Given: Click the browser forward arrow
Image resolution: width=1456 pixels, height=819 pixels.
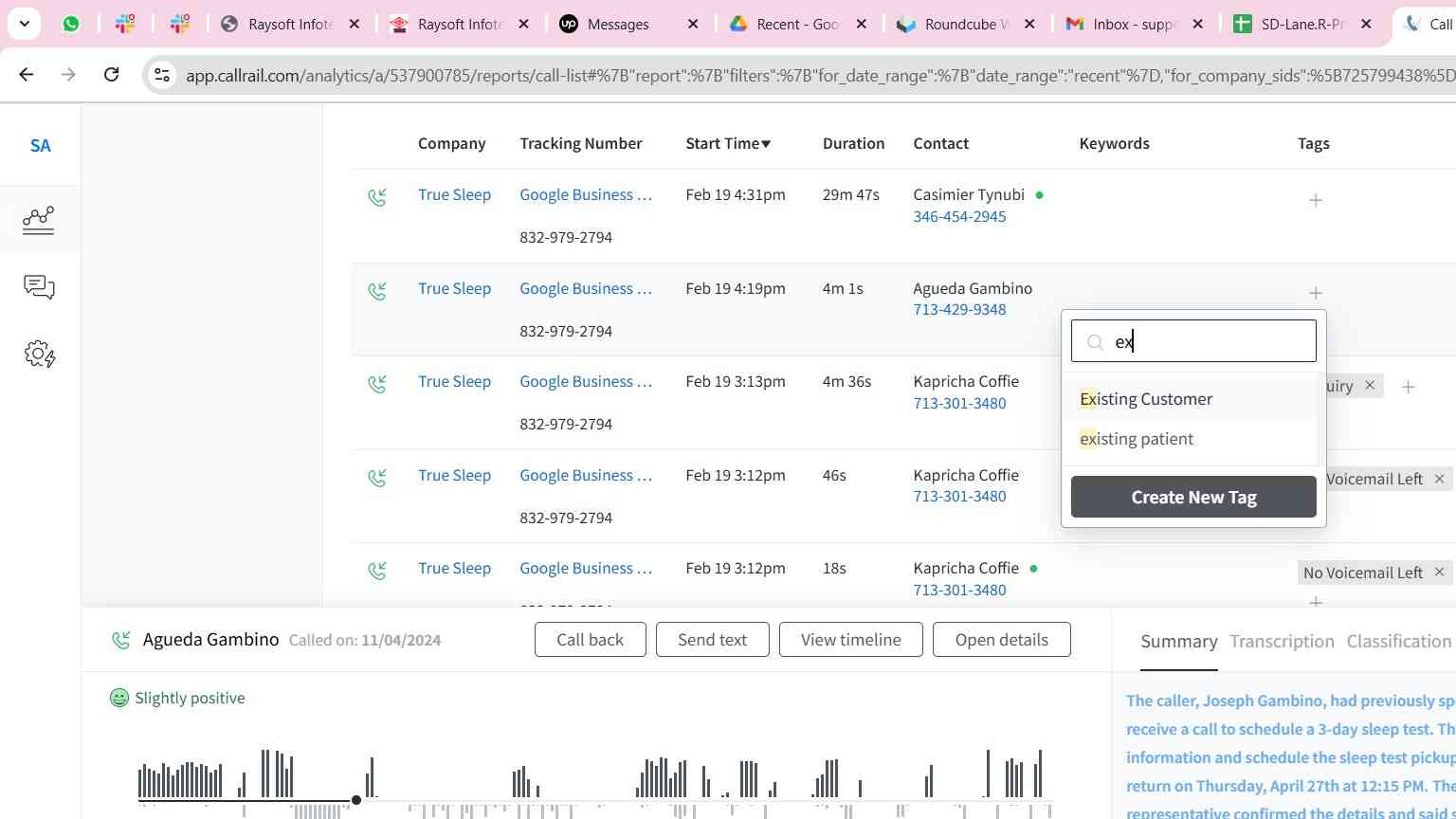Looking at the screenshot, I should click(x=68, y=74).
